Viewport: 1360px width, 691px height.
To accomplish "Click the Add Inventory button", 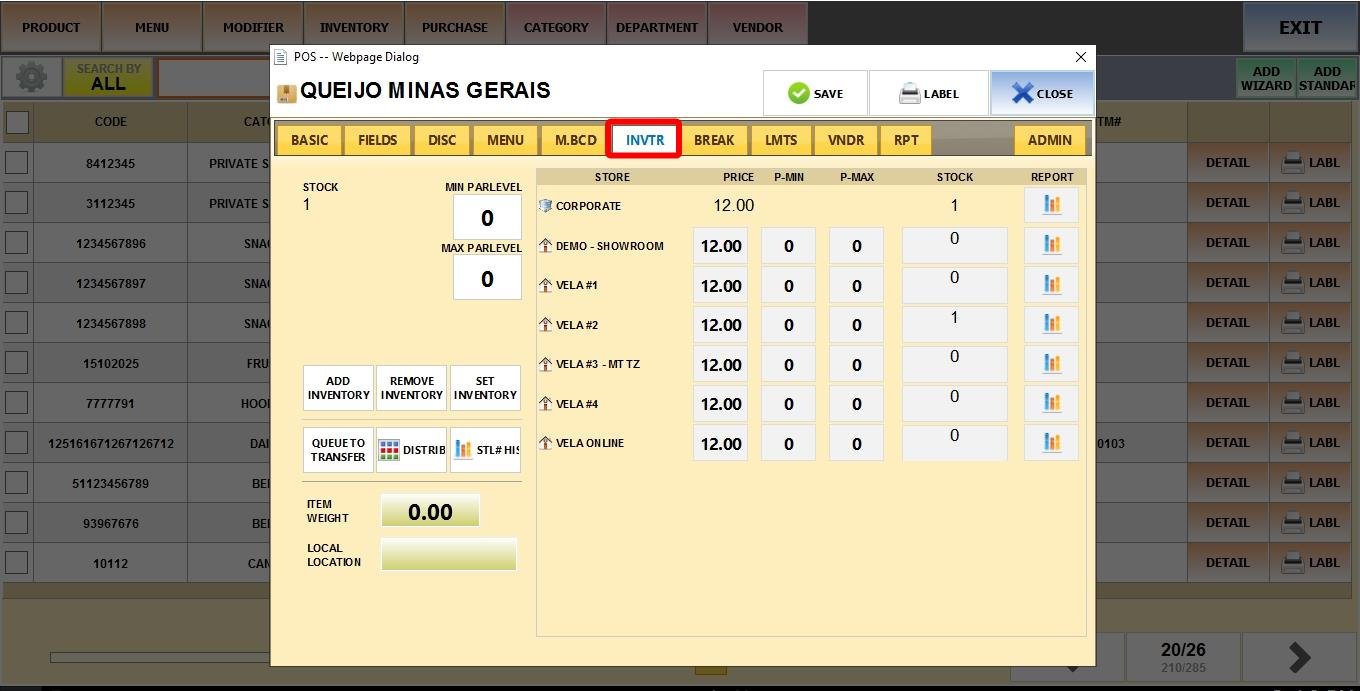I will point(338,388).
